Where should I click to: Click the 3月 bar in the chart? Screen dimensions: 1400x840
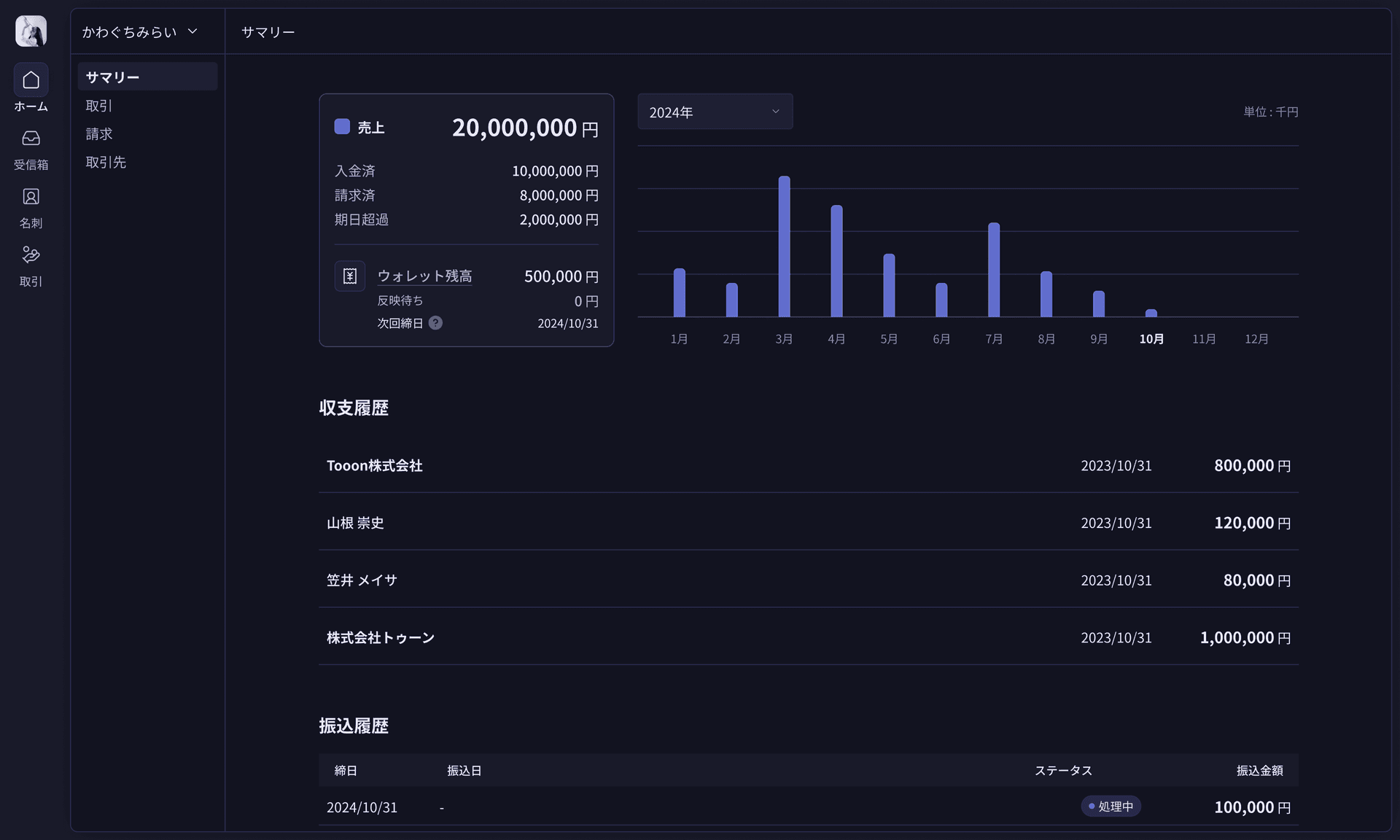pos(784,246)
